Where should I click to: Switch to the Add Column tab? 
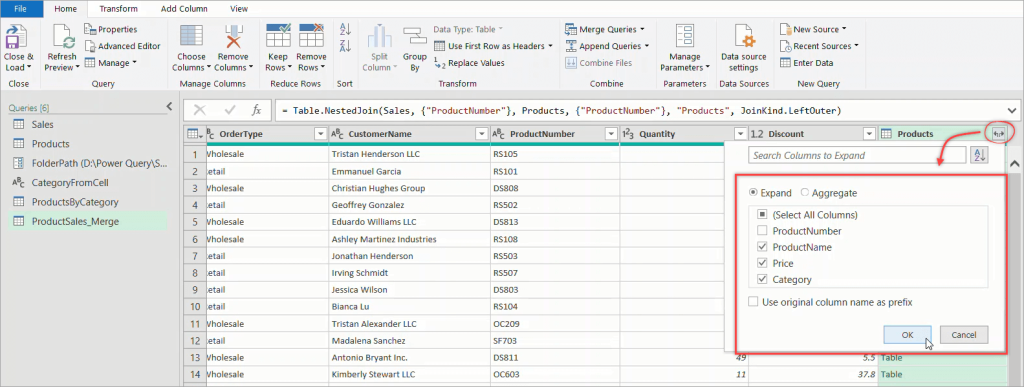click(185, 8)
